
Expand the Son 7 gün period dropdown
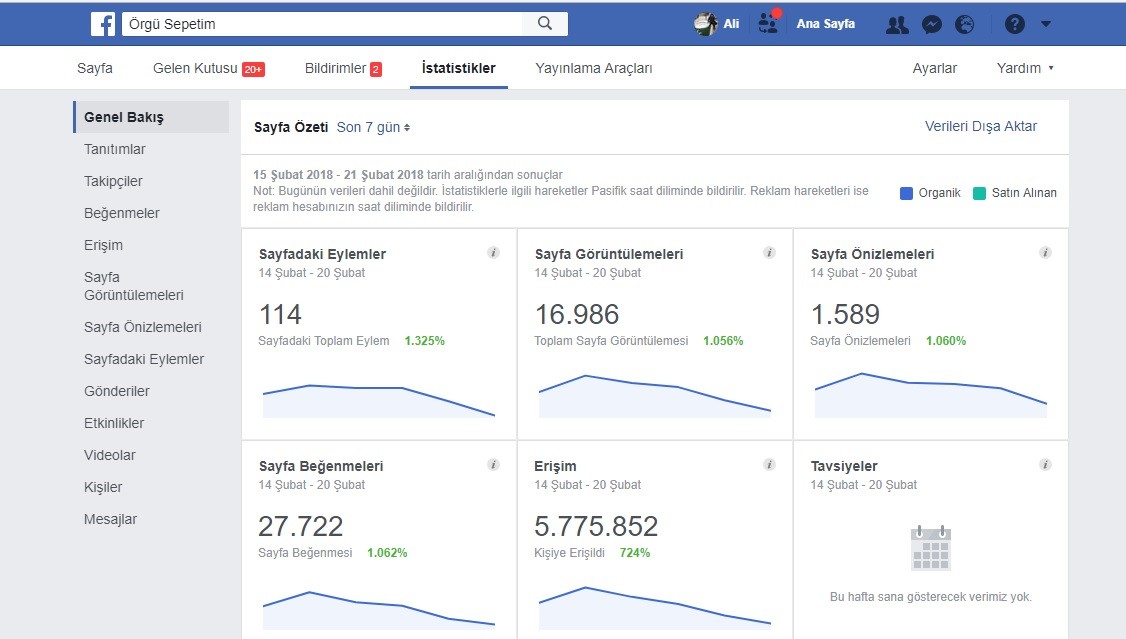[373, 127]
